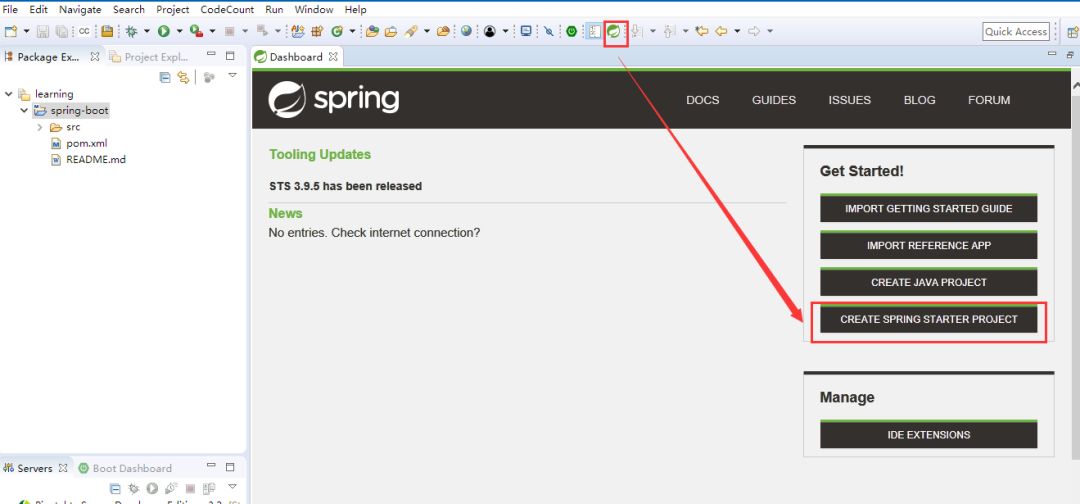This screenshot has height=504, width=1080.
Task: Close the Dashboard editor tab
Action: pyautogui.click(x=333, y=57)
